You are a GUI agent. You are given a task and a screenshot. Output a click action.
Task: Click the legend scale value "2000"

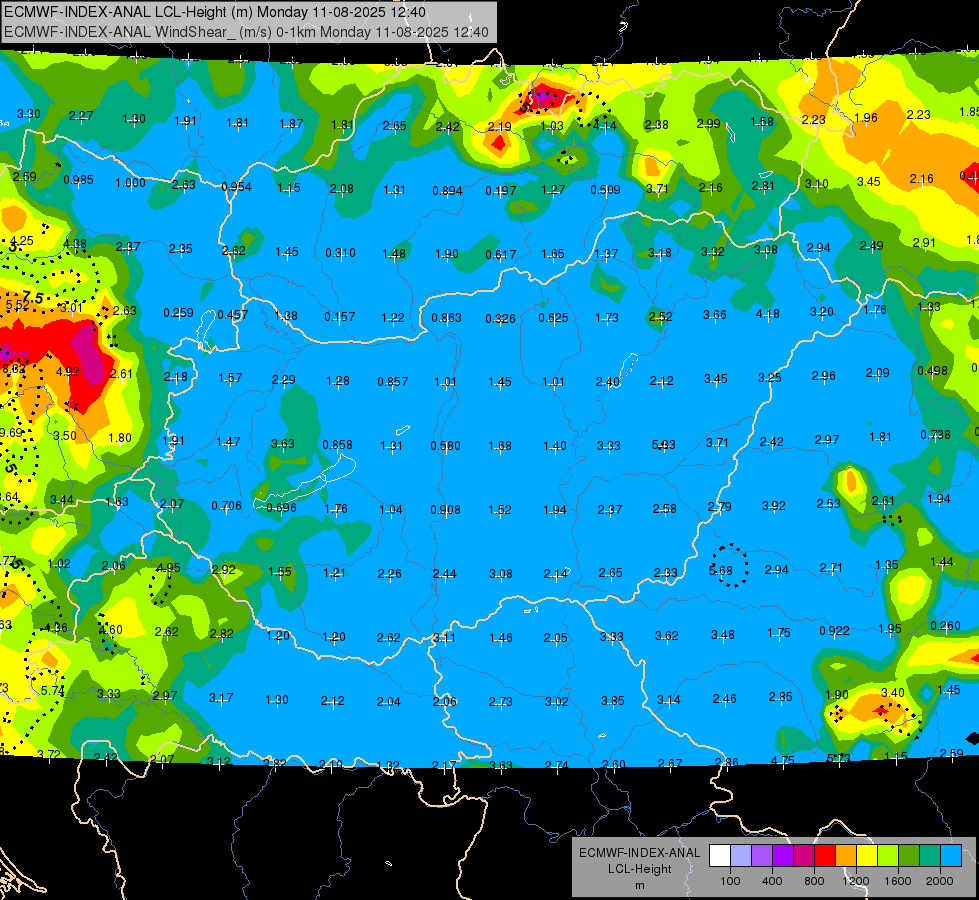[940, 881]
